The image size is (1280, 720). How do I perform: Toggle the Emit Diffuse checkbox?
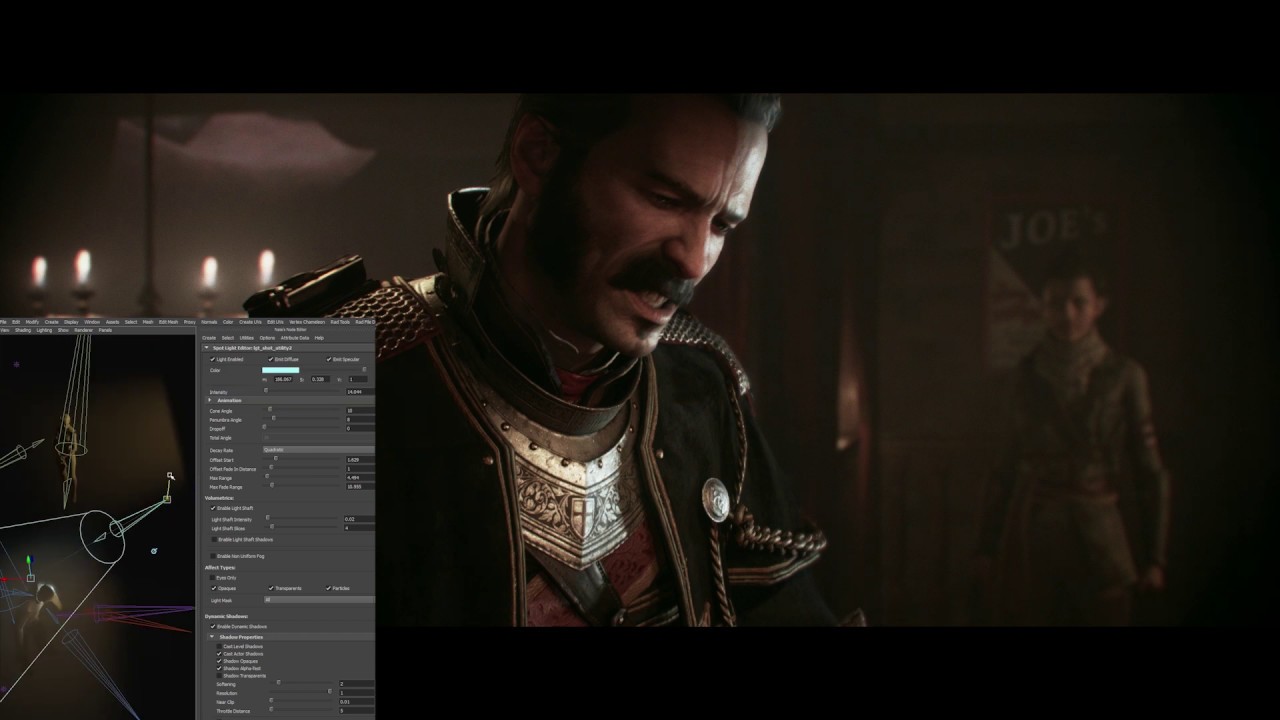click(271, 359)
